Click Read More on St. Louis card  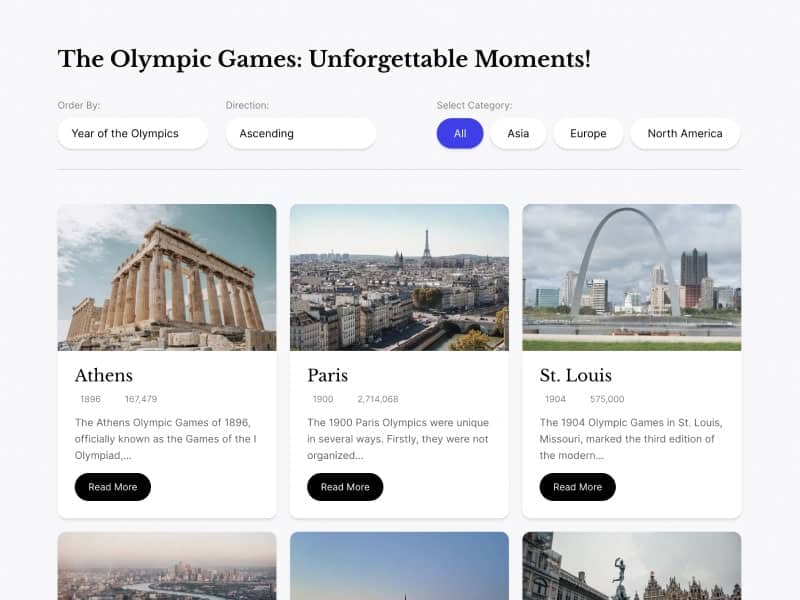point(578,487)
